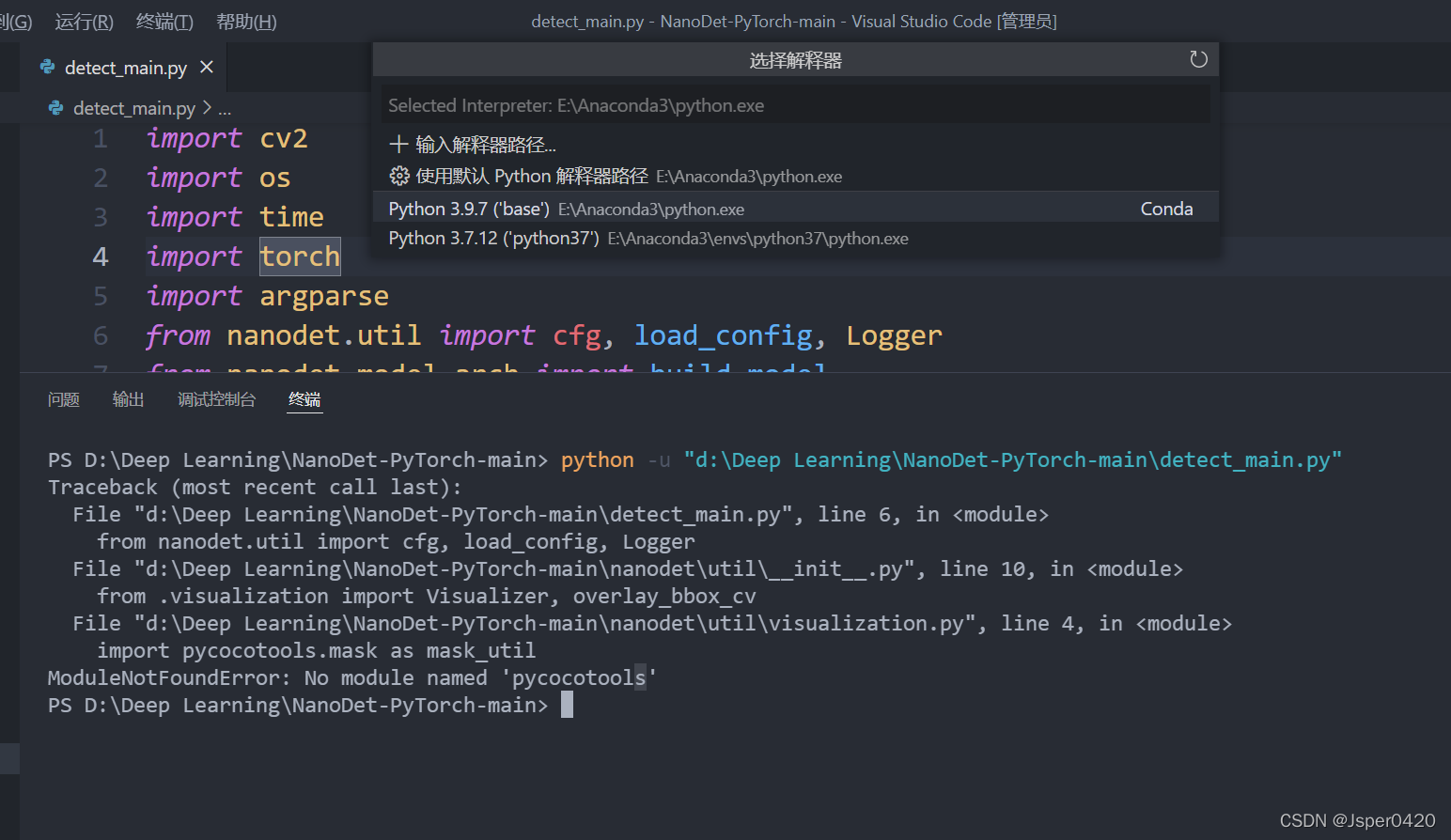The height and width of the screenshot is (840, 1451).
Task: Close the detect_main.py editor tab
Action: click(207, 68)
